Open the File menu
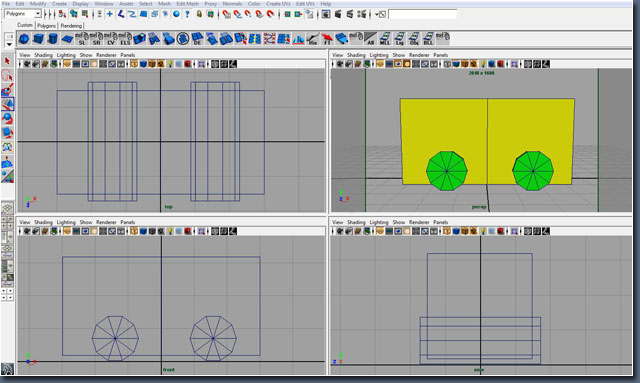 coord(6,4)
